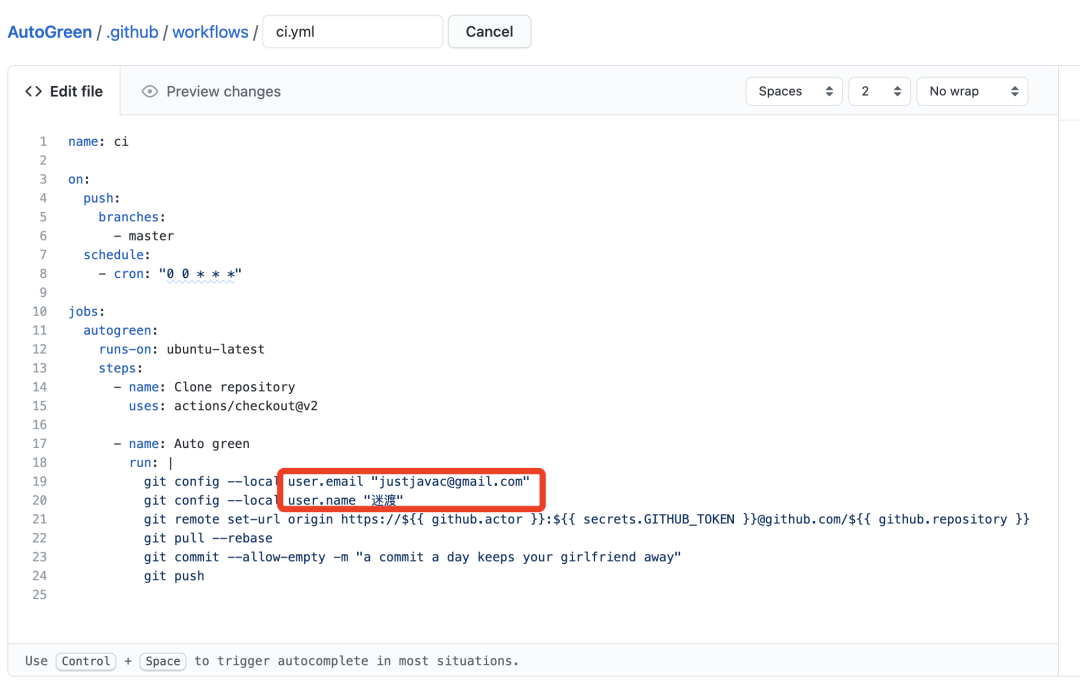Click the git push line in editor
The height and width of the screenshot is (682, 1080).
pyautogui.click(x=174, y=576)
